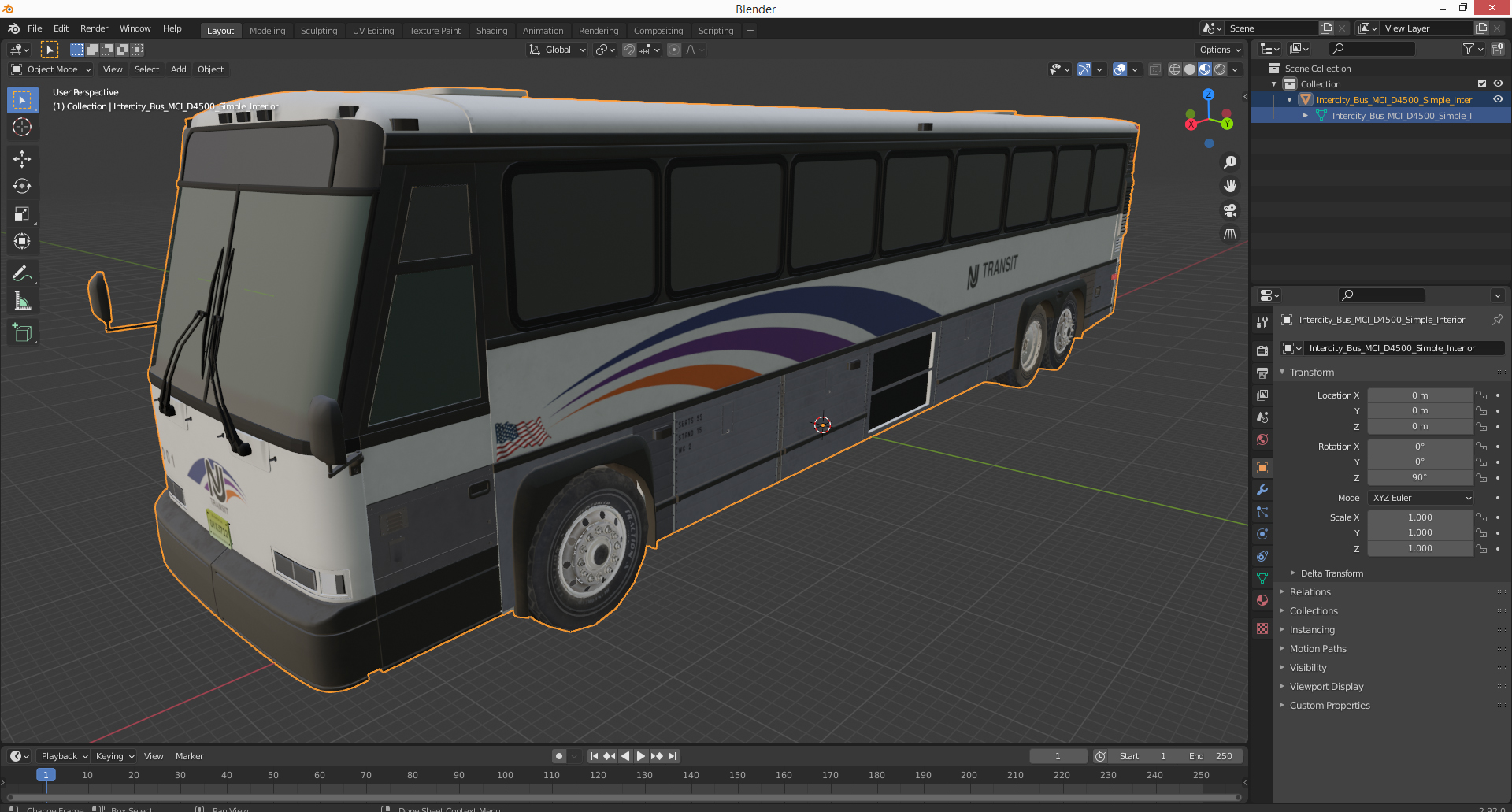This screenshot has width=1512, height=812.
Task: Toggle proportional editing in header
Action: coord(674,50)
